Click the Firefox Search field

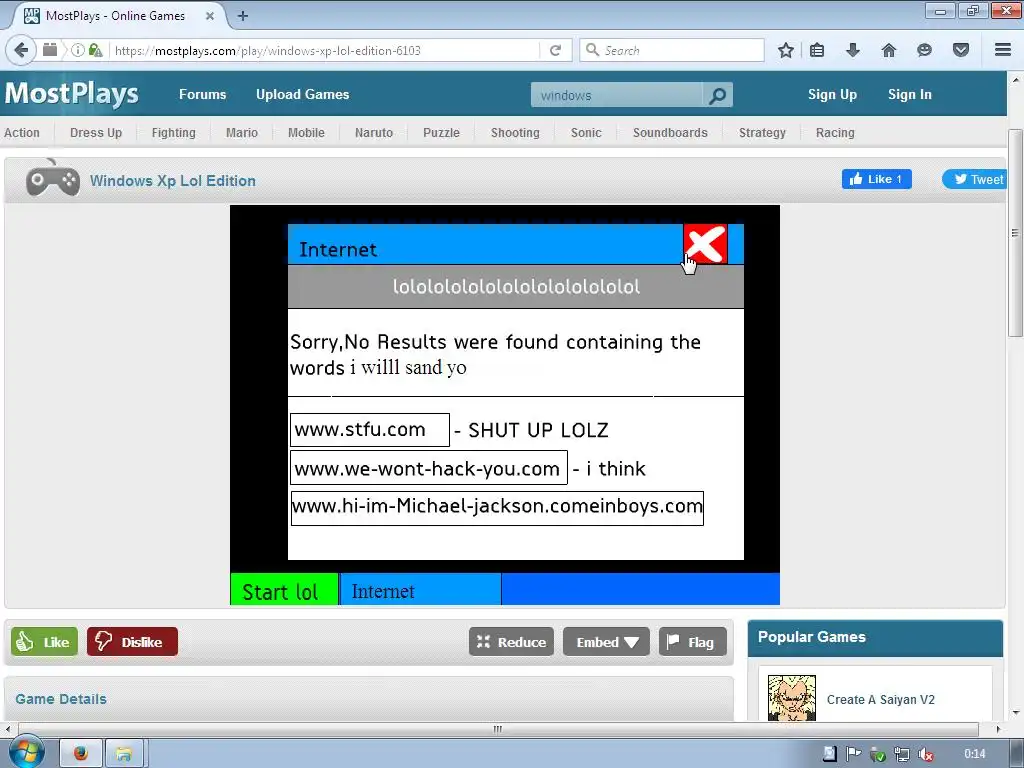click(x=672, y=50)
